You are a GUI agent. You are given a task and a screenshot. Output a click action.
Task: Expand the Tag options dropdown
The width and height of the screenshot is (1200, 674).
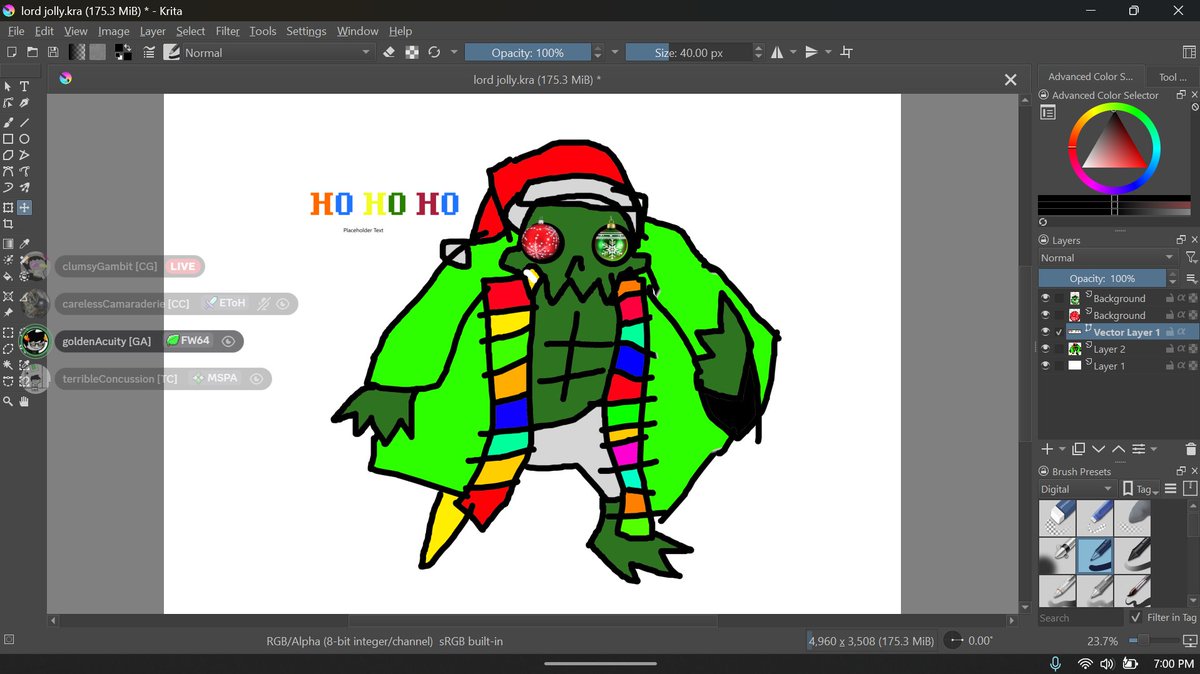[1140, 489]
